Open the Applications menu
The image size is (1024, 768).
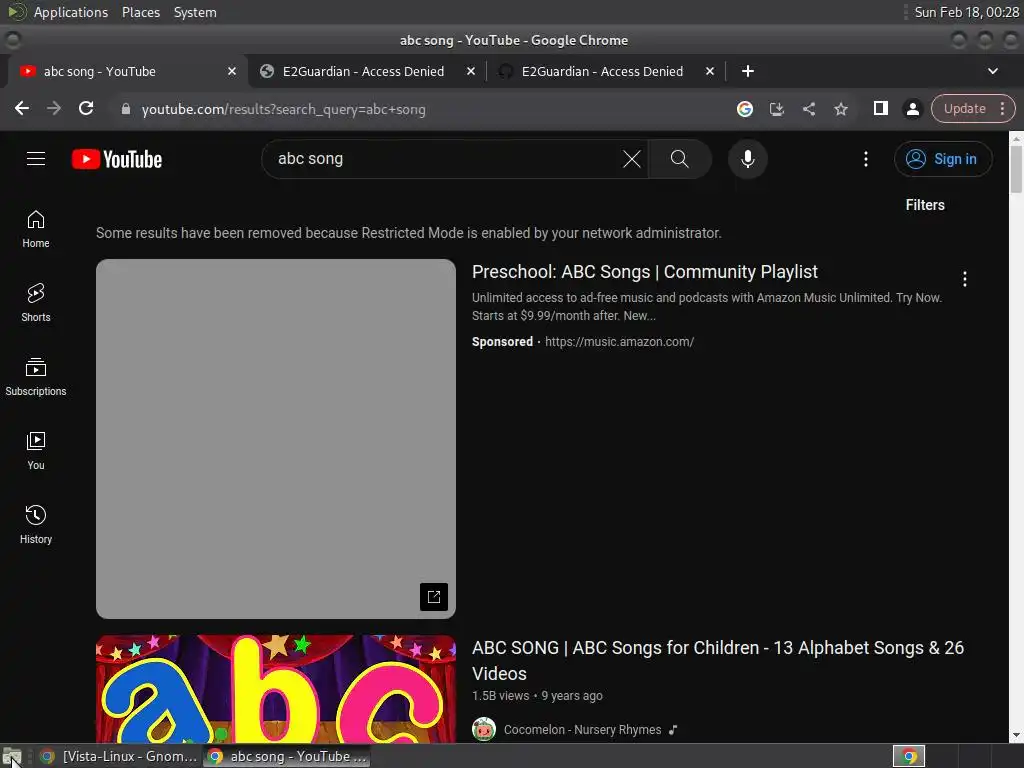tap(71, 12)
